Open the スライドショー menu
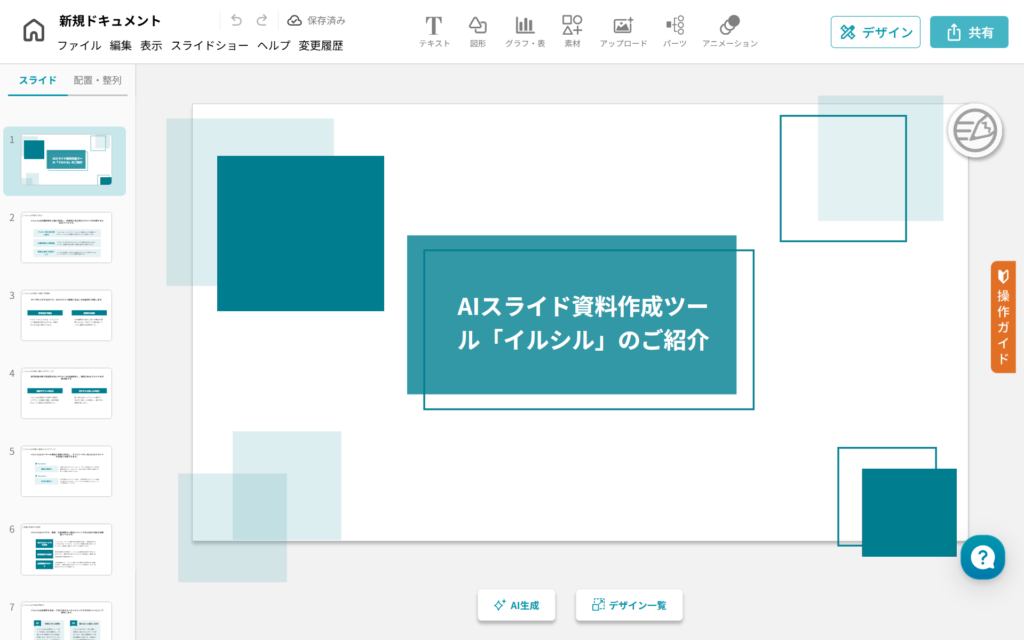1024x640 pixels. coord(209,45)
